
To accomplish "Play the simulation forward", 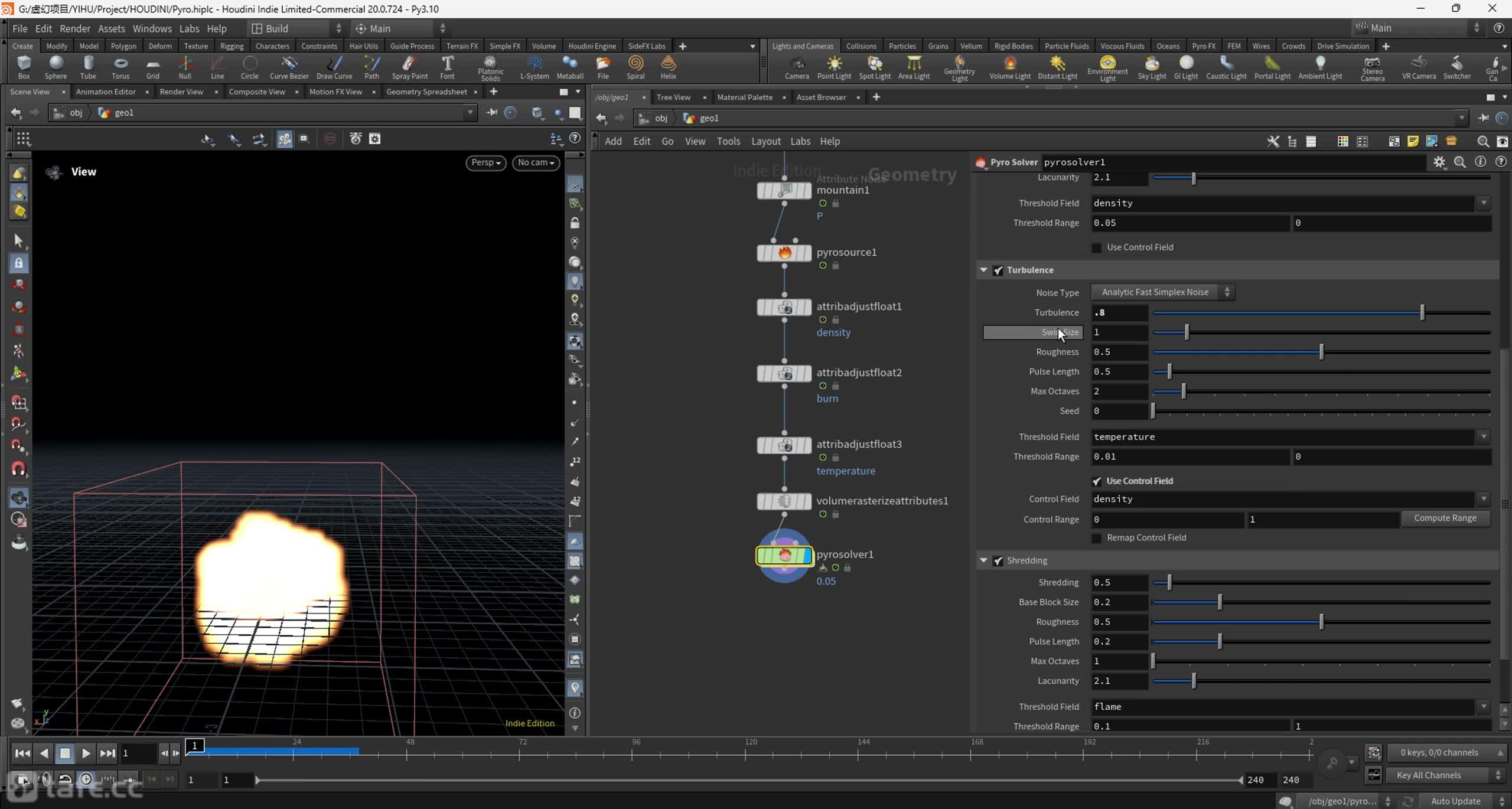I will coord(86,753).
